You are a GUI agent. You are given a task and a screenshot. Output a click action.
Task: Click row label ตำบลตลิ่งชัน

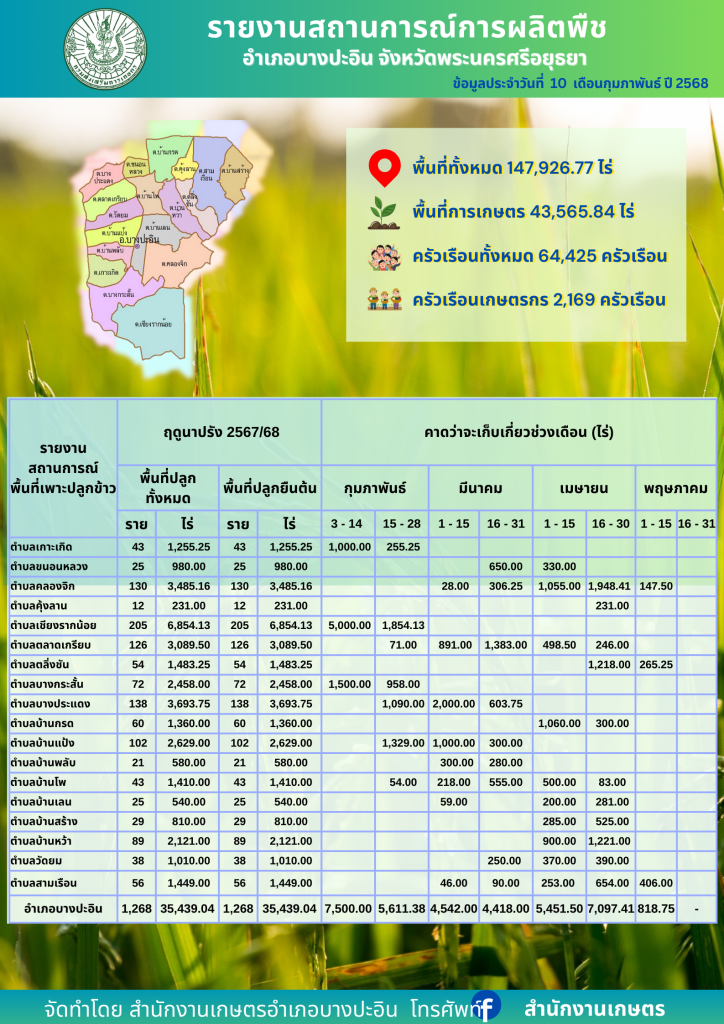click(41, 665)
